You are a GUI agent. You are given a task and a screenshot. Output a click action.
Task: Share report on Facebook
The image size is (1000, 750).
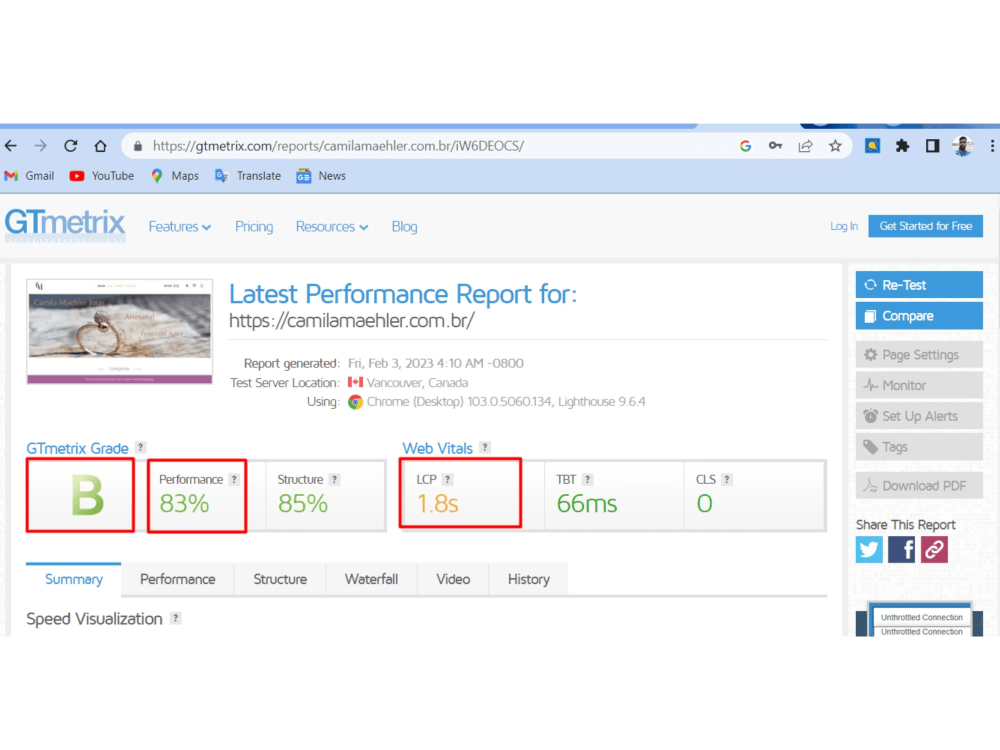[901, 549]
